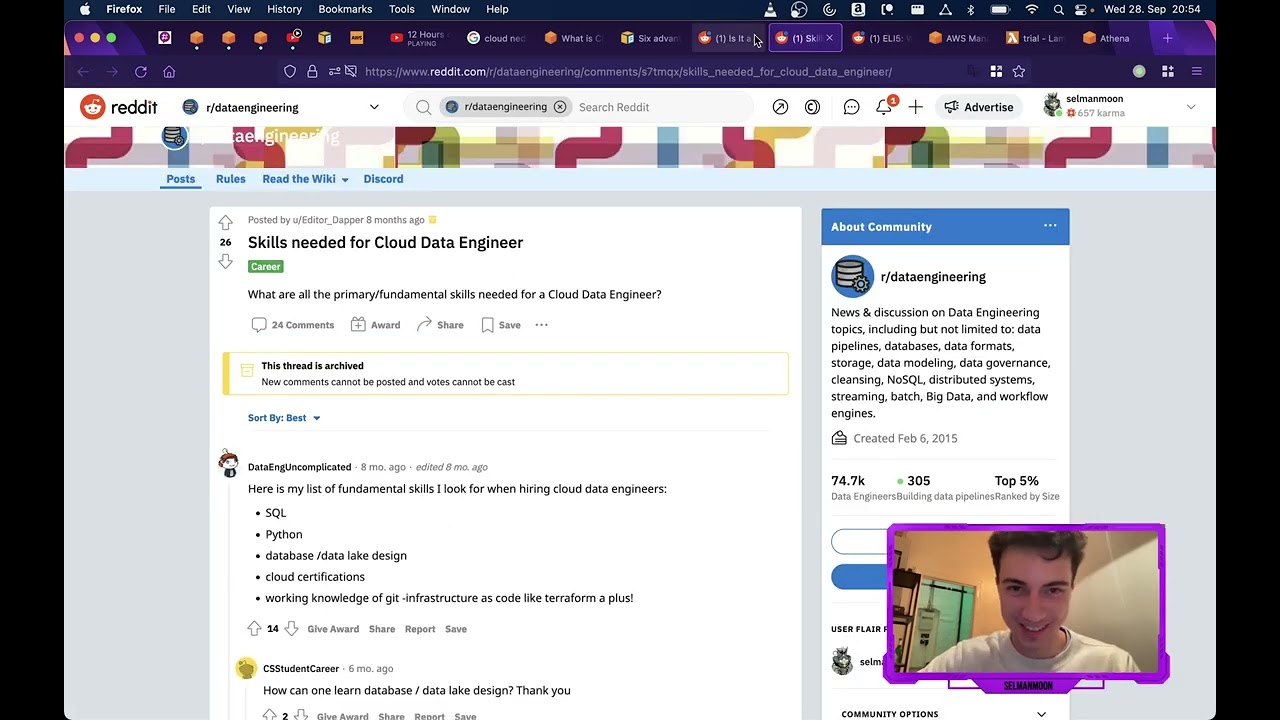Bookmark this page with star icon

(x=1019, y=72)
